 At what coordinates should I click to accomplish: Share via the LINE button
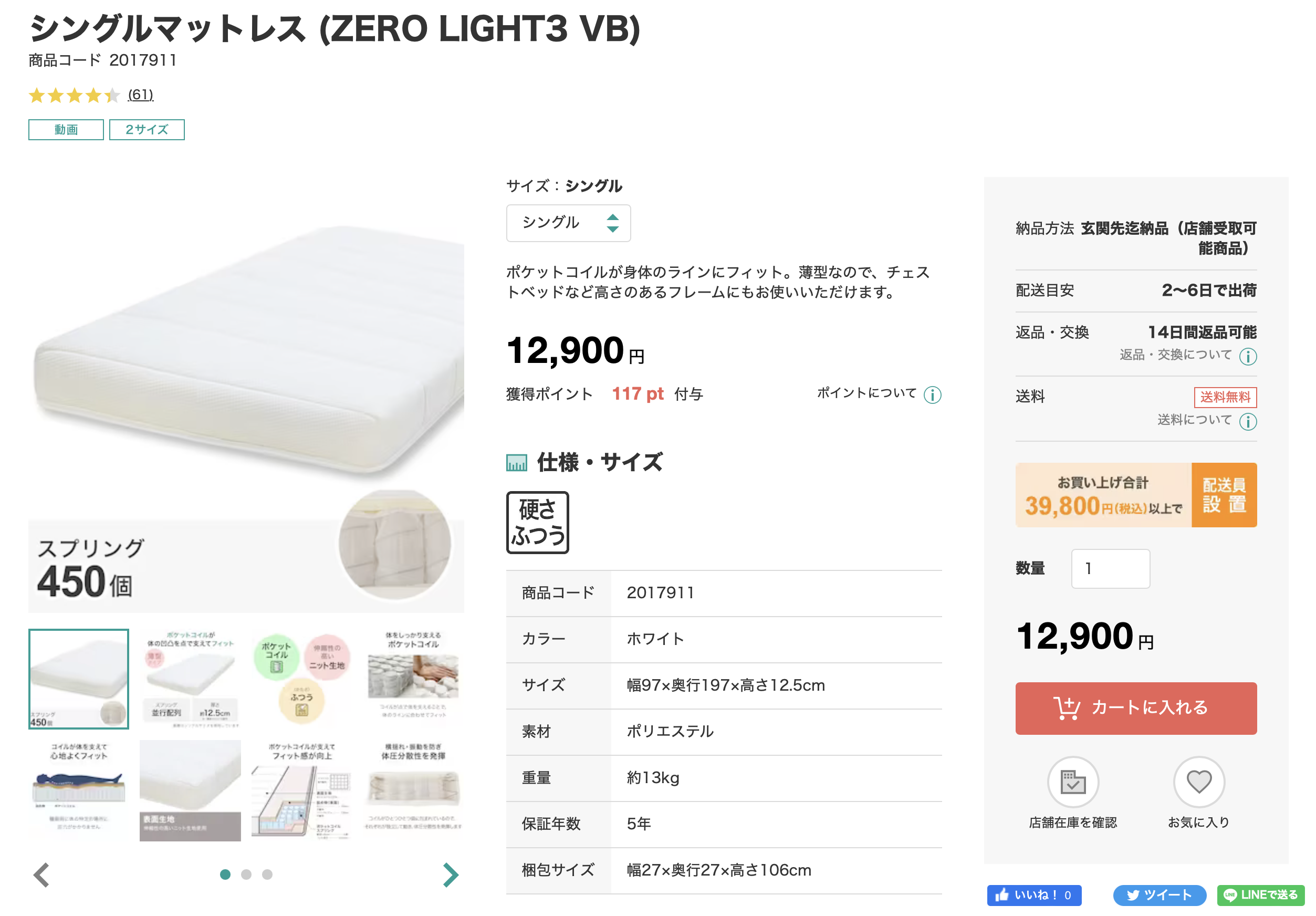[x=1260, y=895]
